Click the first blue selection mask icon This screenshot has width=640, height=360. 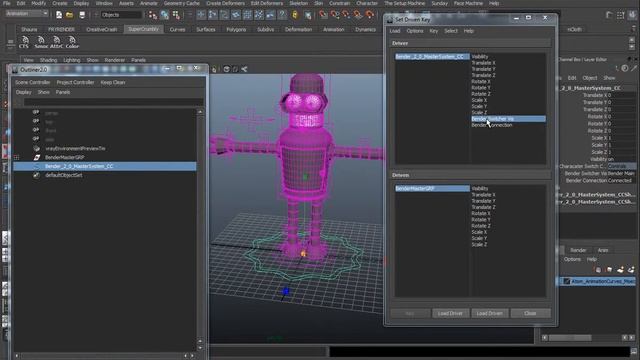(x=201, y=15)
